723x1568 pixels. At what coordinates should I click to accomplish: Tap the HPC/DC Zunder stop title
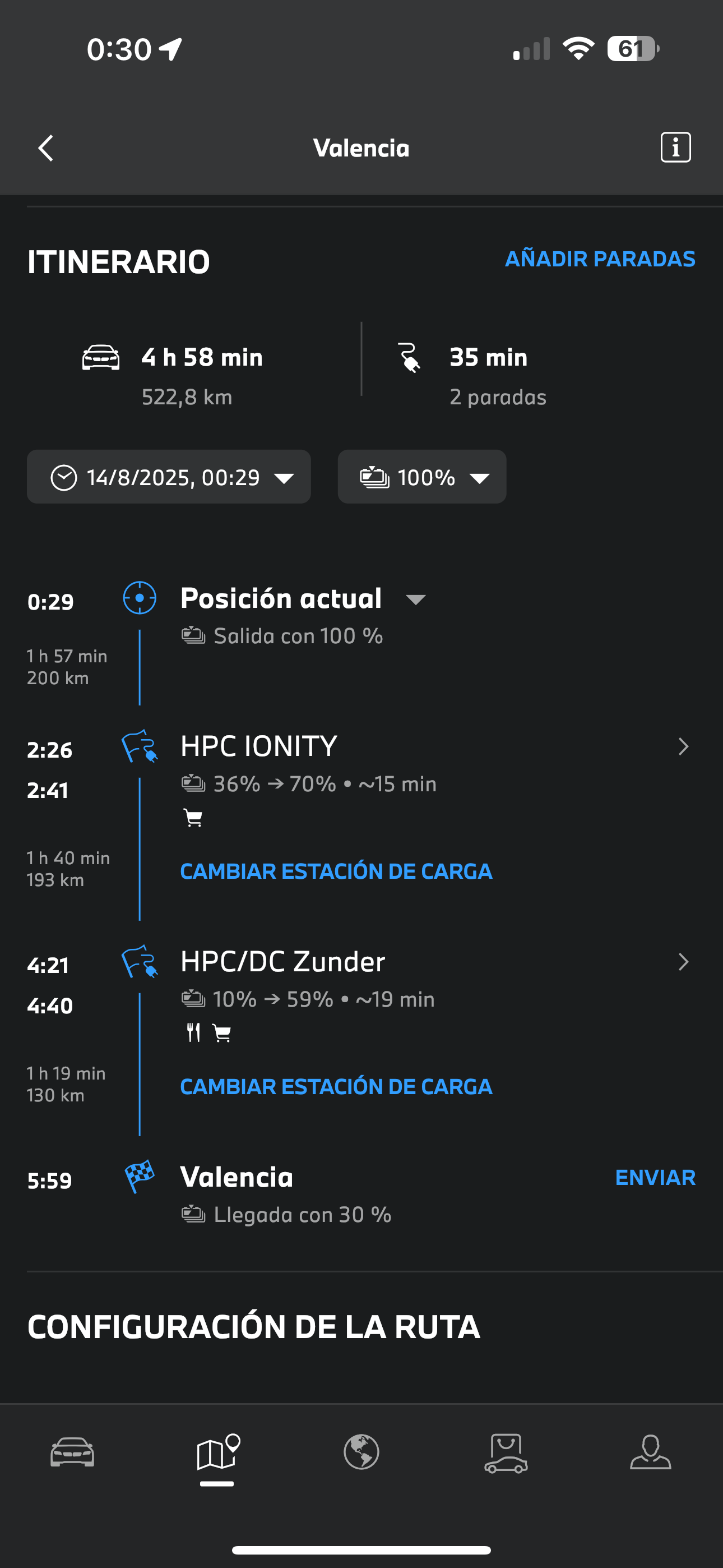282,962
